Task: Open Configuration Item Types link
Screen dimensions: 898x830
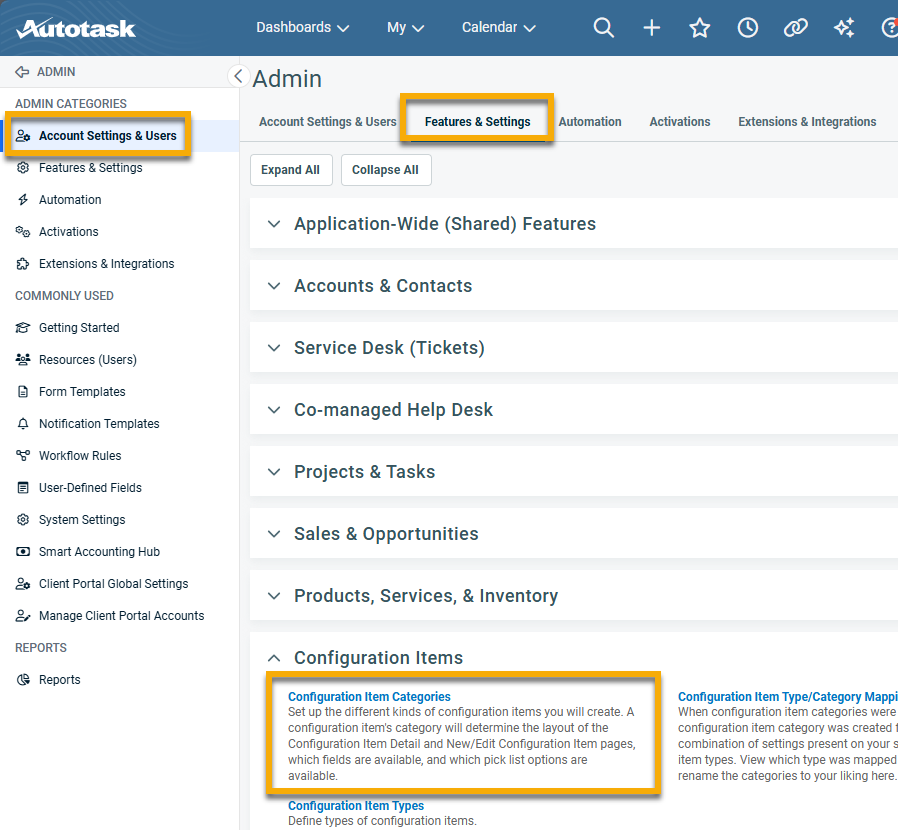Action: (x=356, y=806)
